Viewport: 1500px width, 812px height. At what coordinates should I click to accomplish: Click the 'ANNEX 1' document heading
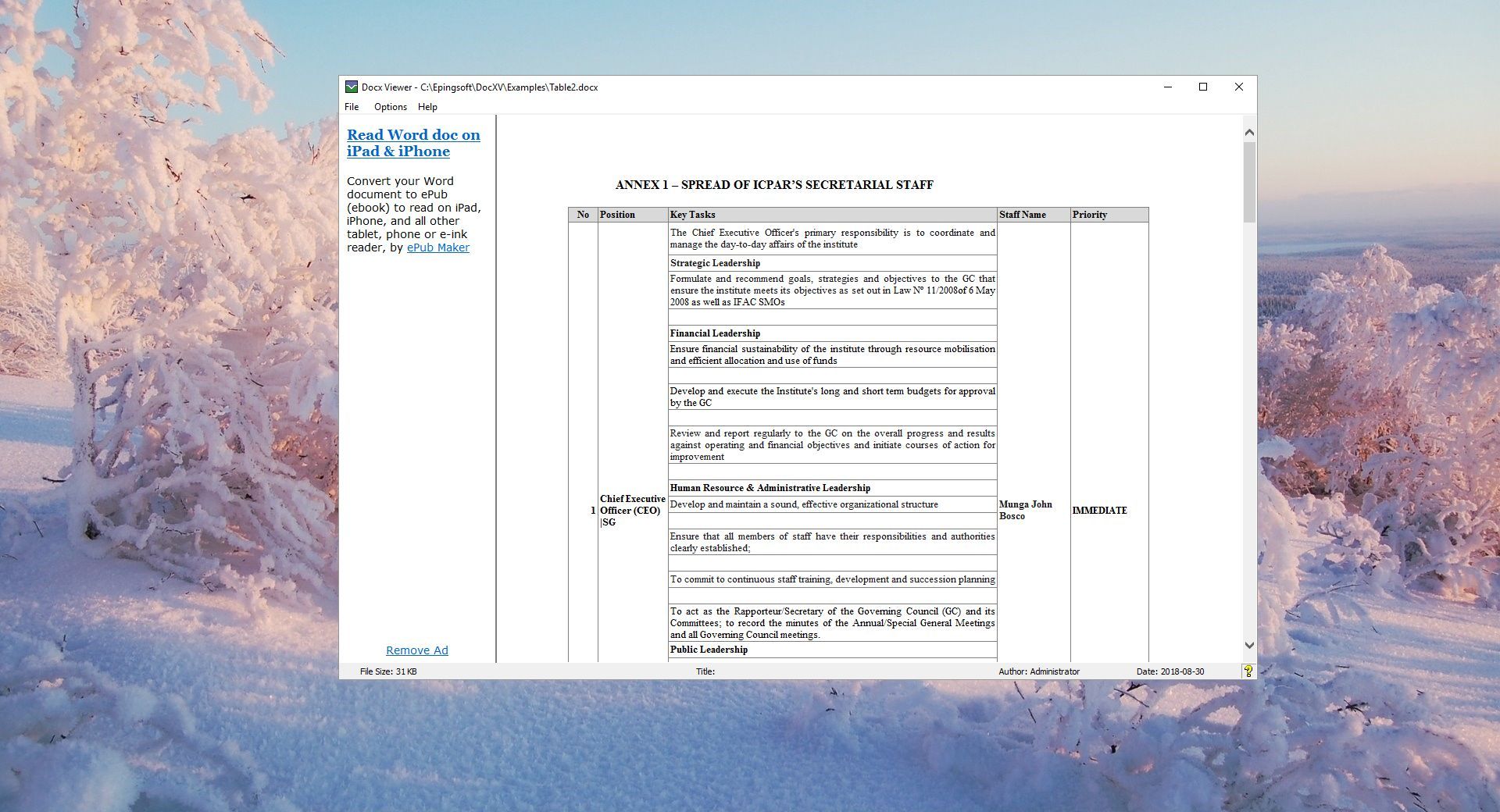pyautogui.click(x=773, y=185)
